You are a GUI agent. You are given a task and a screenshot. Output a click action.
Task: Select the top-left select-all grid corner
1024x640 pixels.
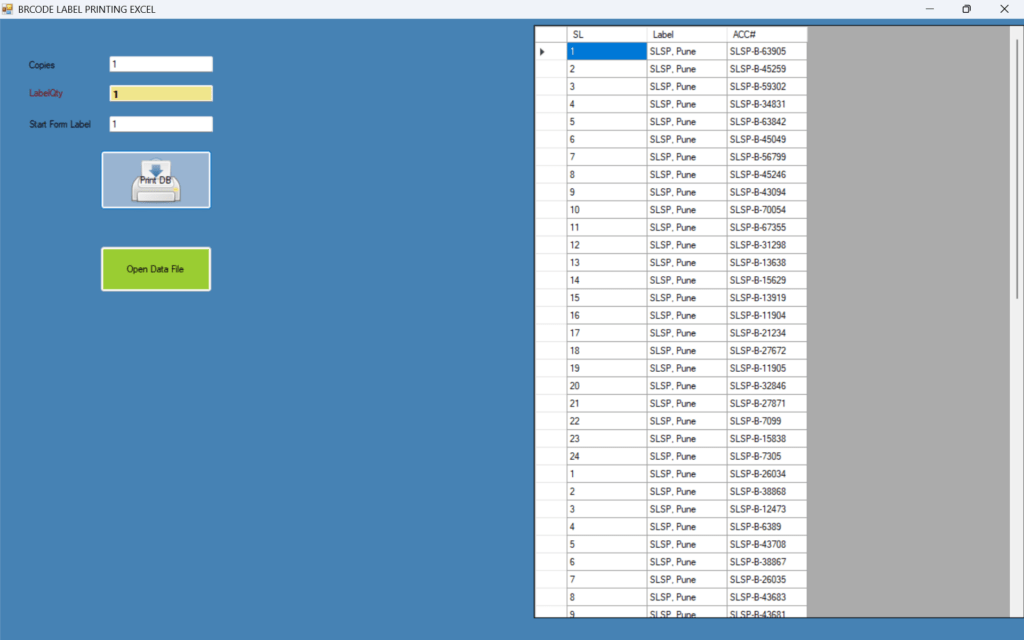click(550, 34)
